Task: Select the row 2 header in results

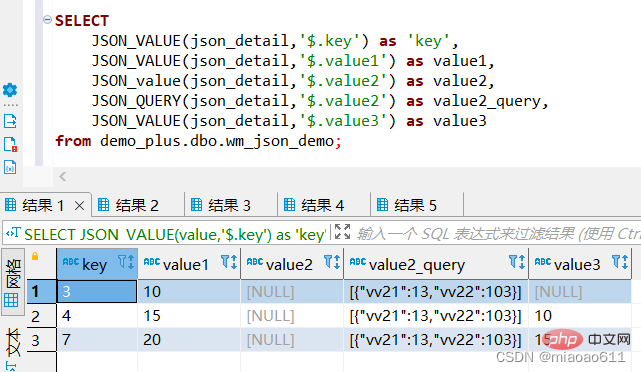Action: click(x=41, y=316)
